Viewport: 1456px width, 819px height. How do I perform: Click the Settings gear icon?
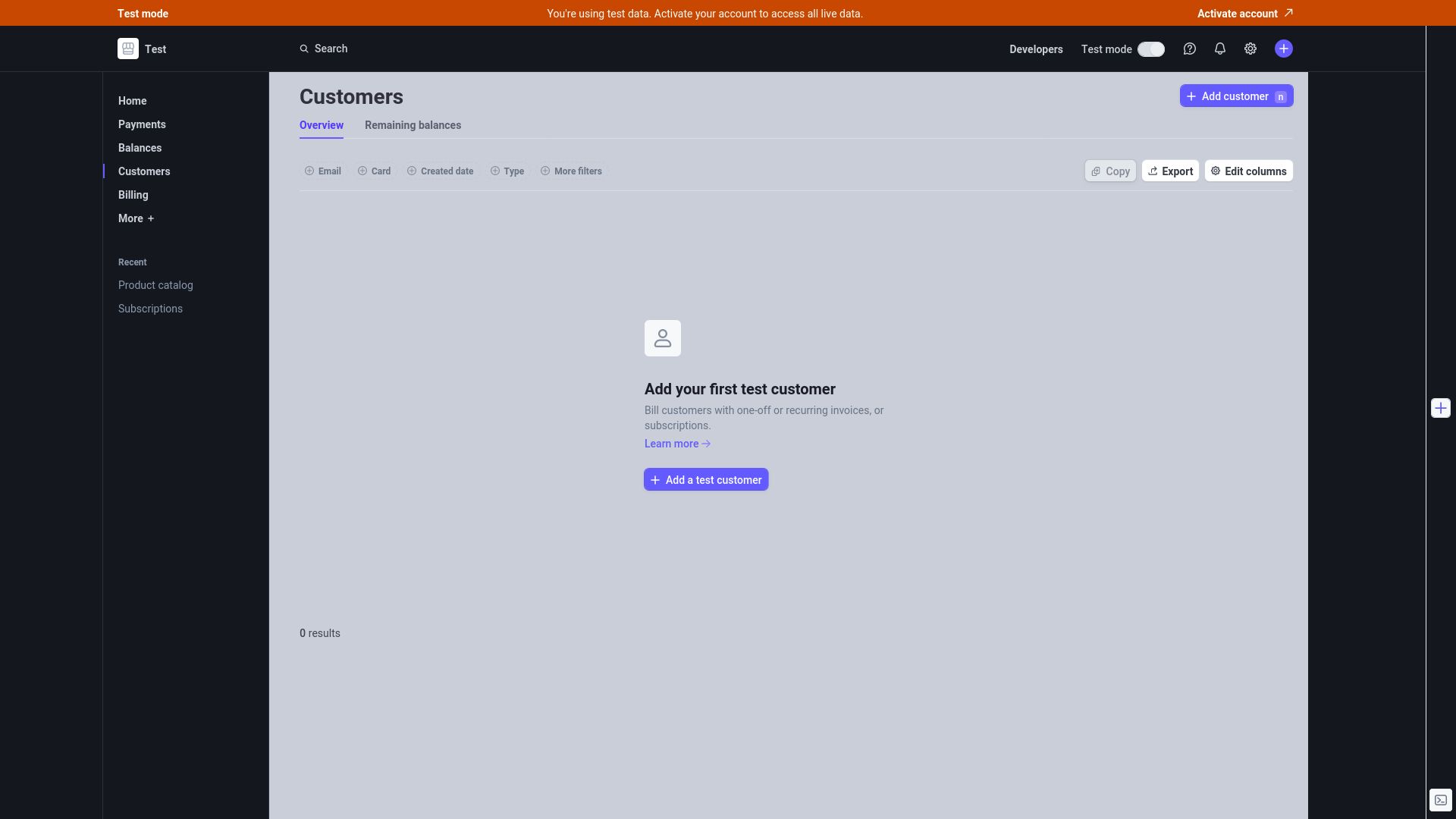[1250, 48]
